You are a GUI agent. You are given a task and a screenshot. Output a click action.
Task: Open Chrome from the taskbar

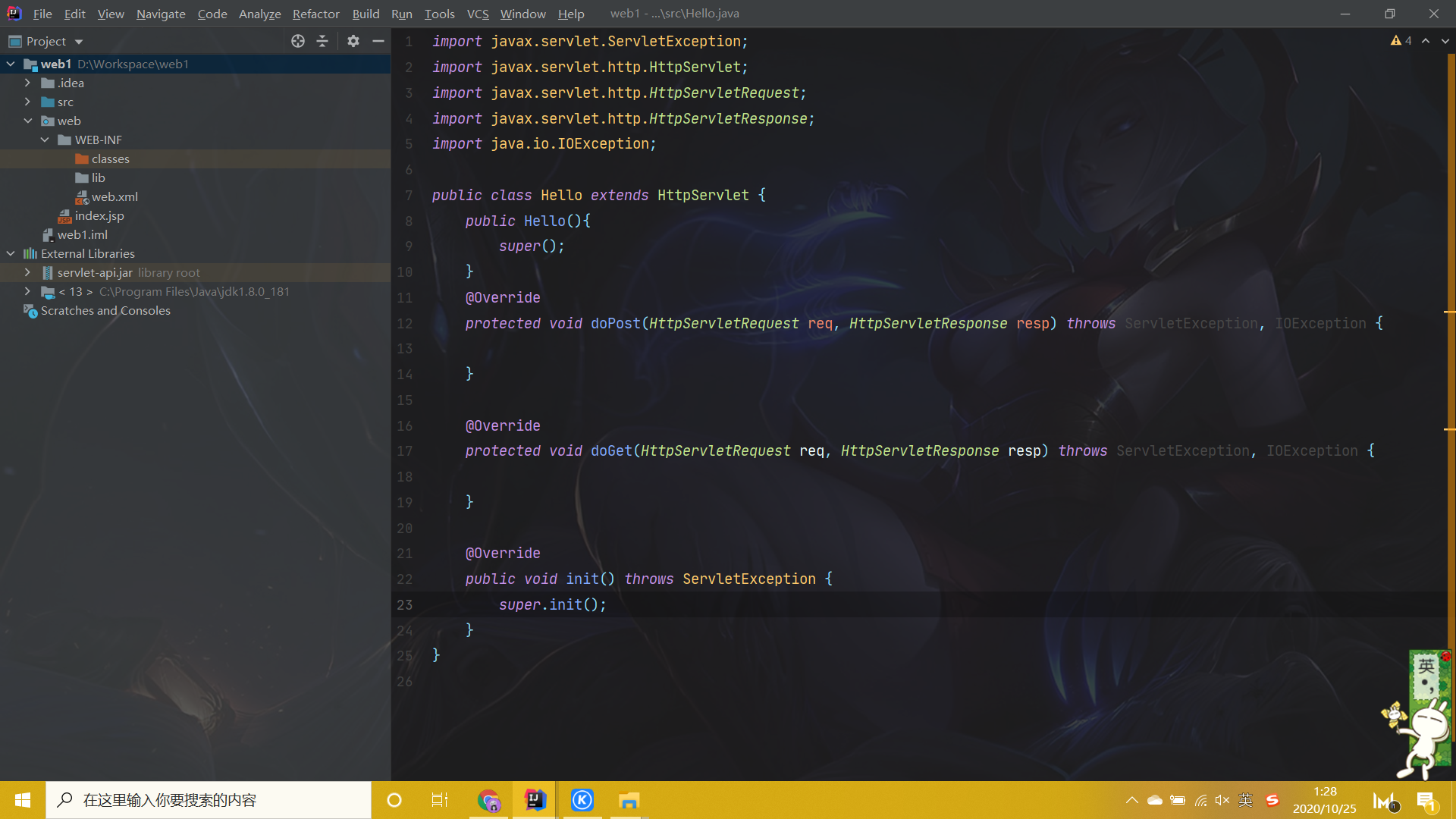coord(489,800)
